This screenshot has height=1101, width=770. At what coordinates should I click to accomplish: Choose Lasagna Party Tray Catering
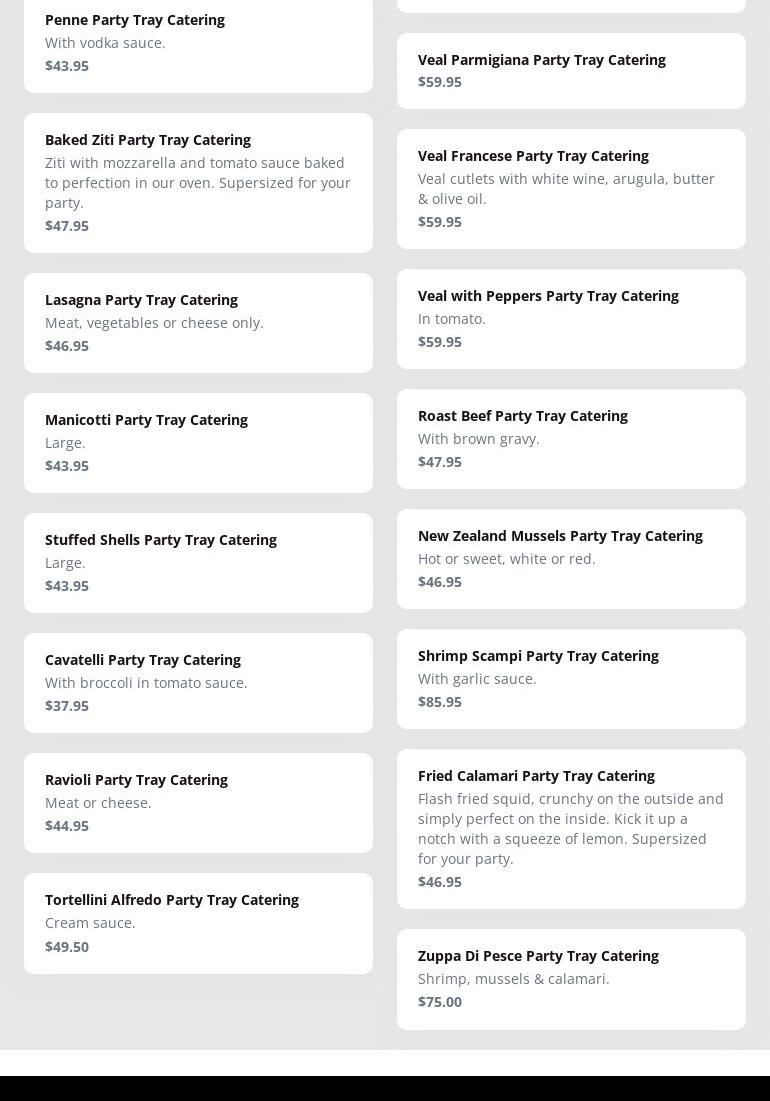tap(198, 323)
